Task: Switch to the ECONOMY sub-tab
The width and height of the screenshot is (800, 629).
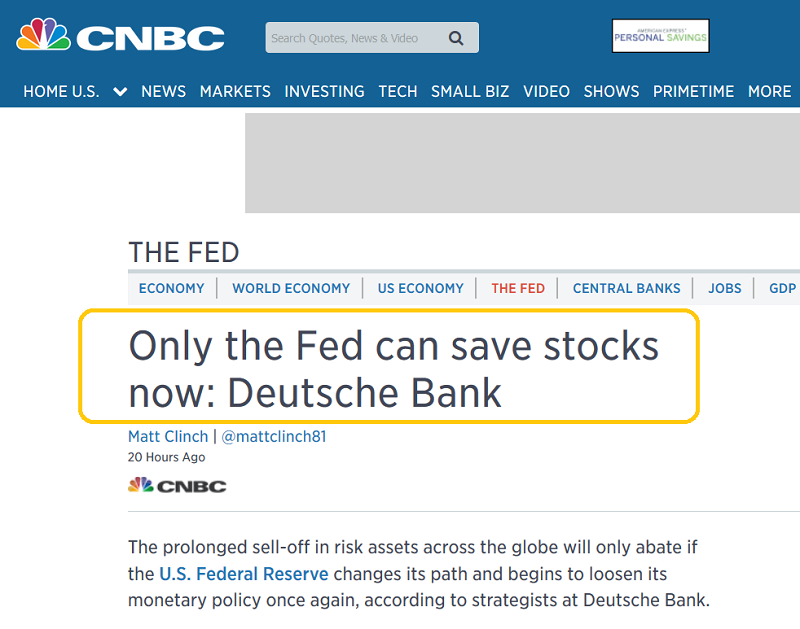Action: click(x=171, y=288)
